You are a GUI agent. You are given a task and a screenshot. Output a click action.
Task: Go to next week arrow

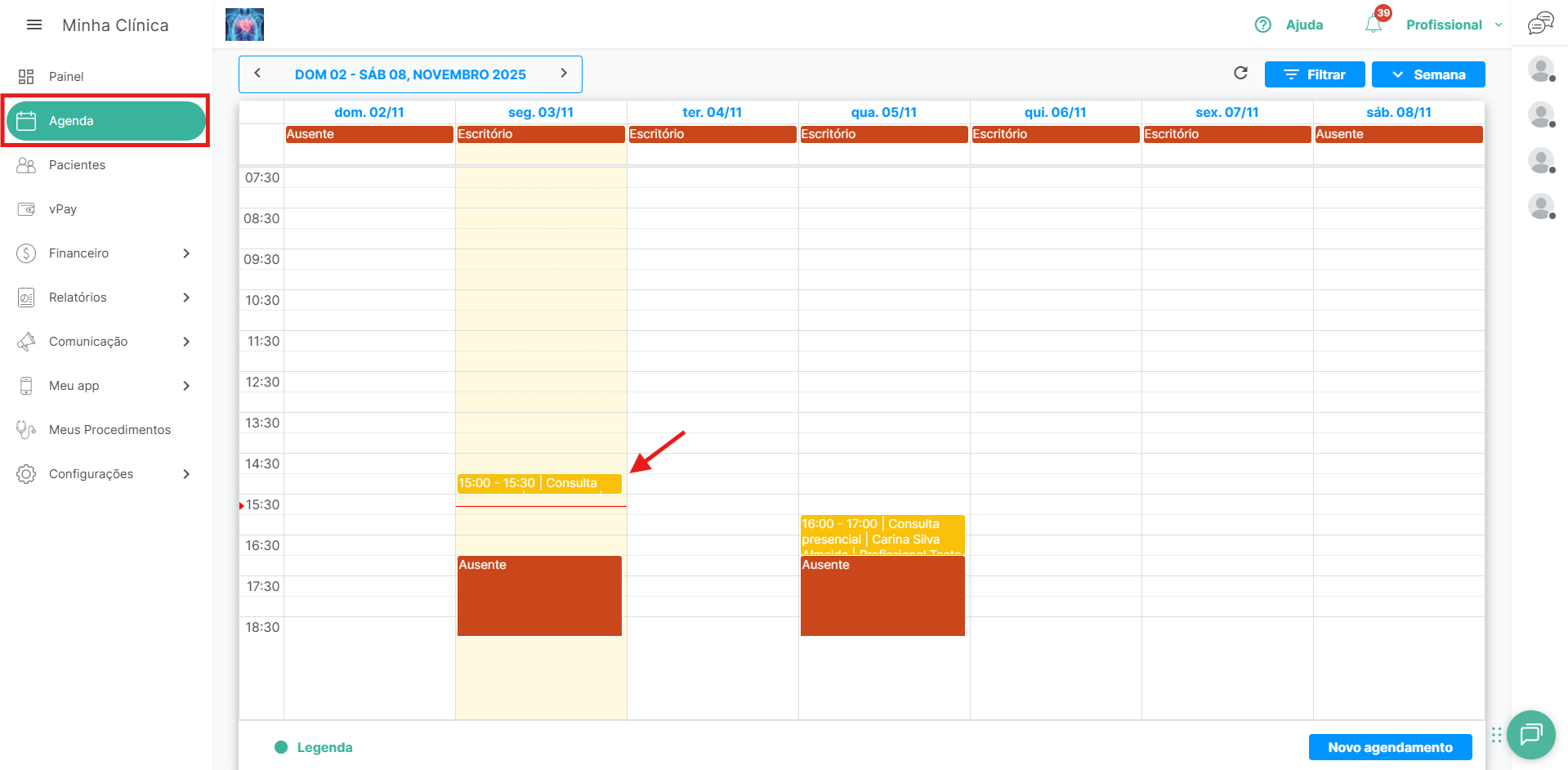[563, 74]
